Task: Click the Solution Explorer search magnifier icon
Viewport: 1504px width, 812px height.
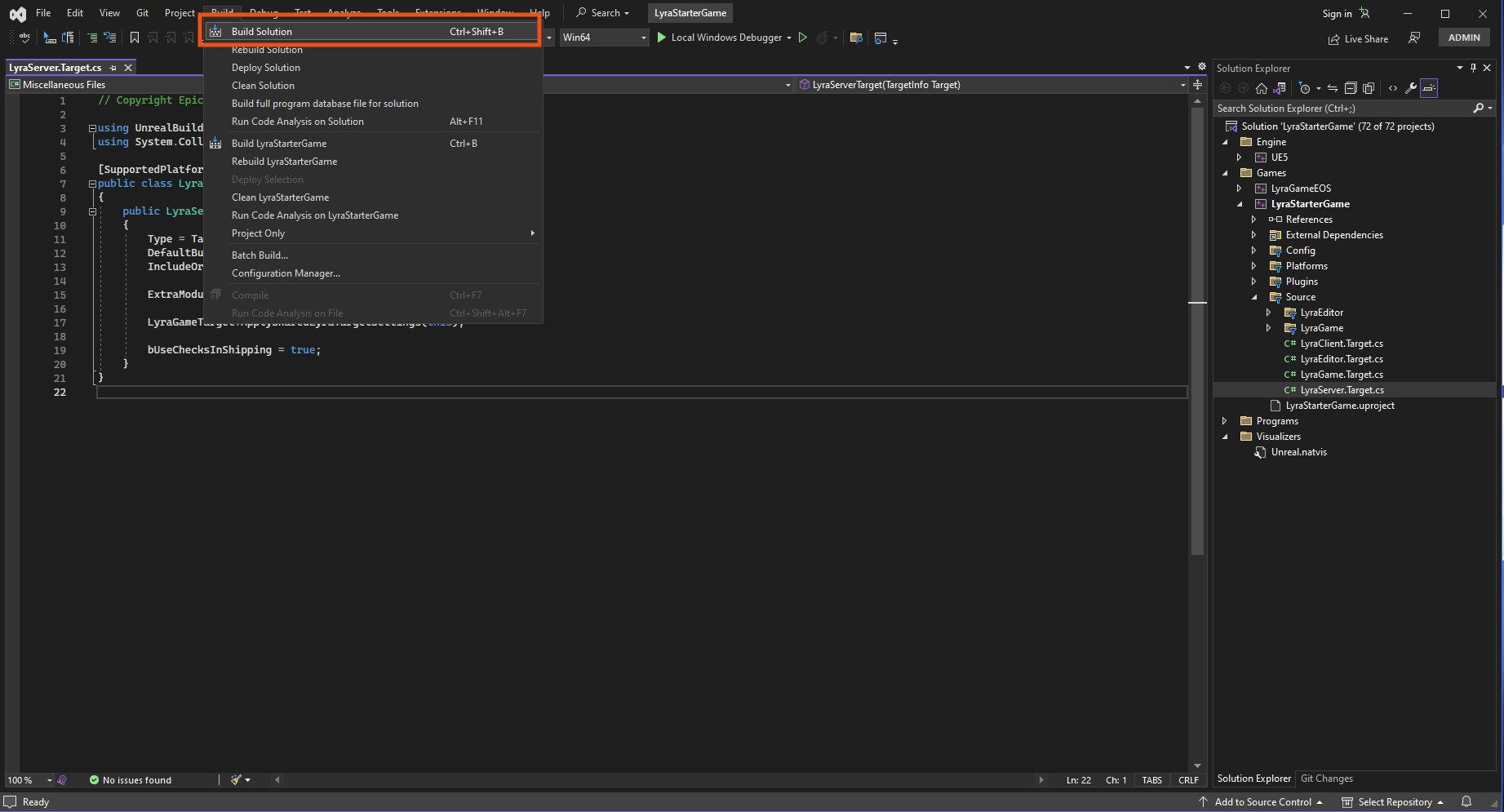Action: click(x=1479, y=108)
